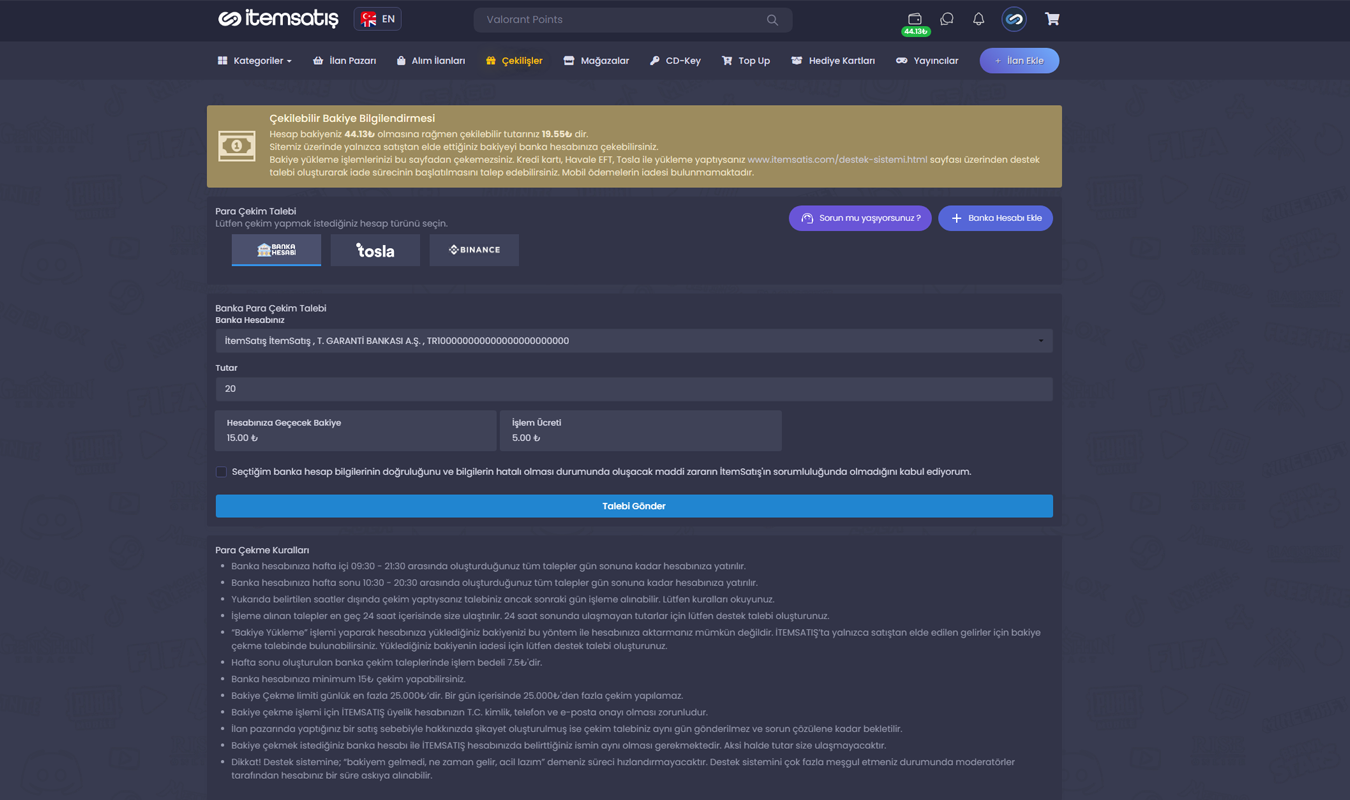Open Hediye Kartları page

pos(833,61)
